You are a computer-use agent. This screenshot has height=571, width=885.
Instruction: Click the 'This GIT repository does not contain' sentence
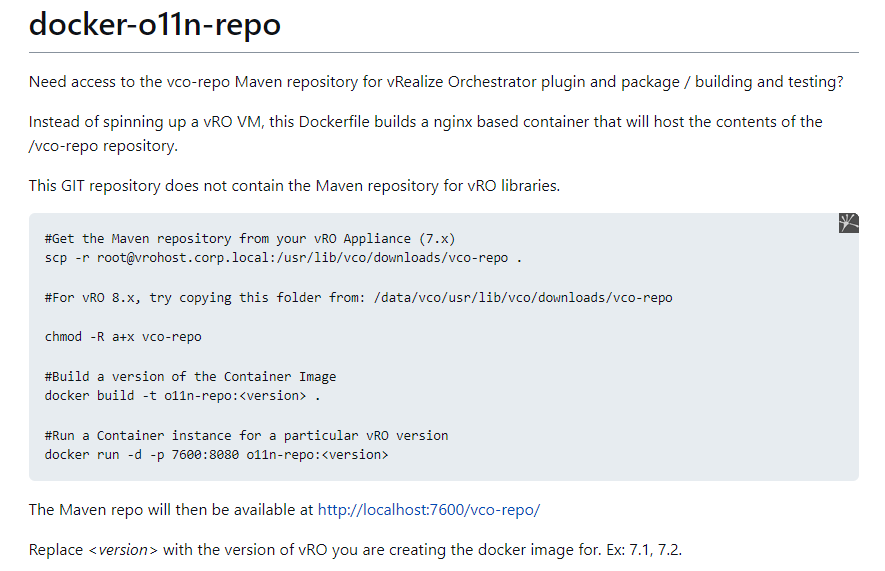pyautogui.click(x=294, y=185)
